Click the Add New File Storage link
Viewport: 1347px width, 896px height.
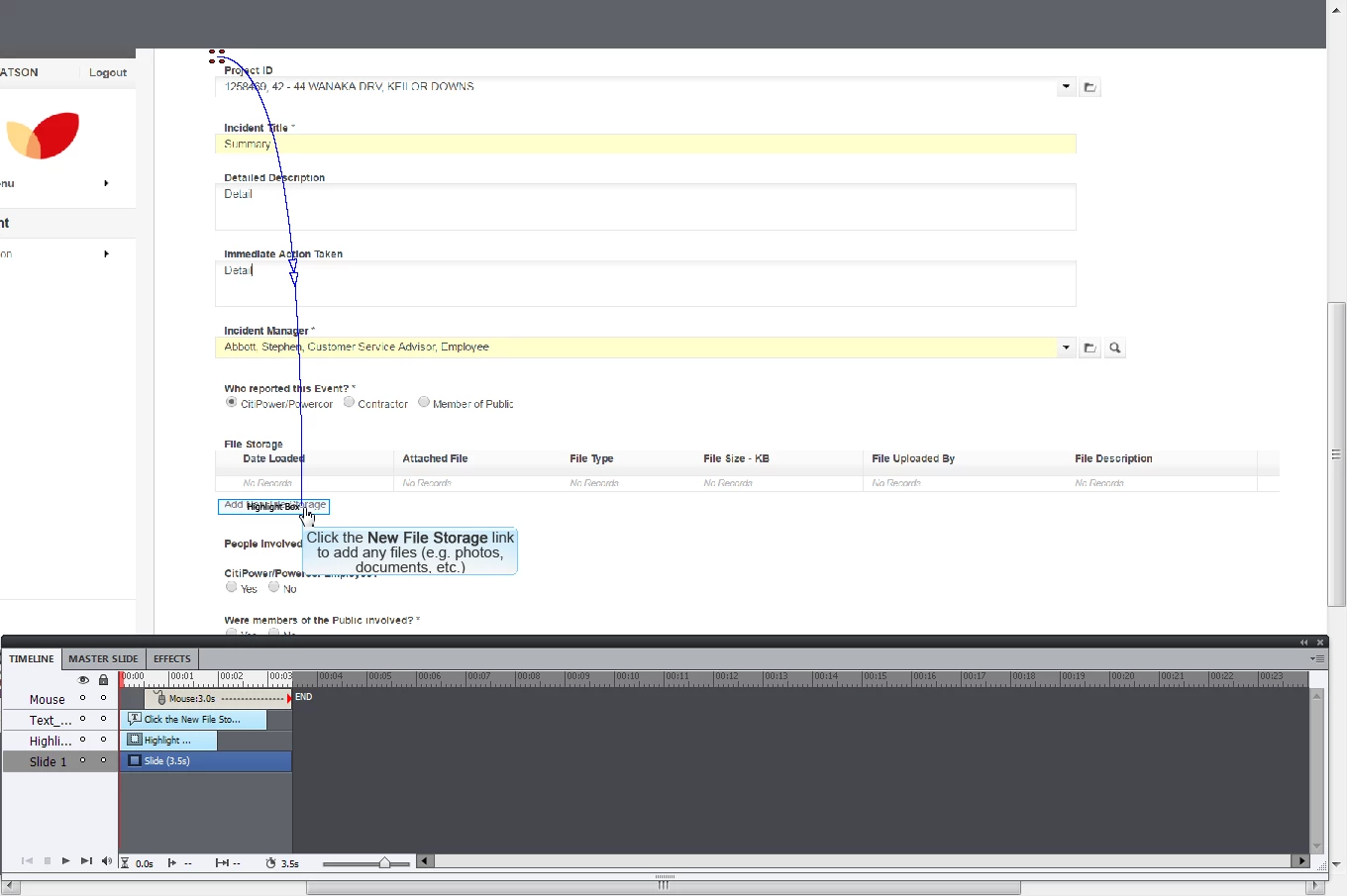point(274,506)
